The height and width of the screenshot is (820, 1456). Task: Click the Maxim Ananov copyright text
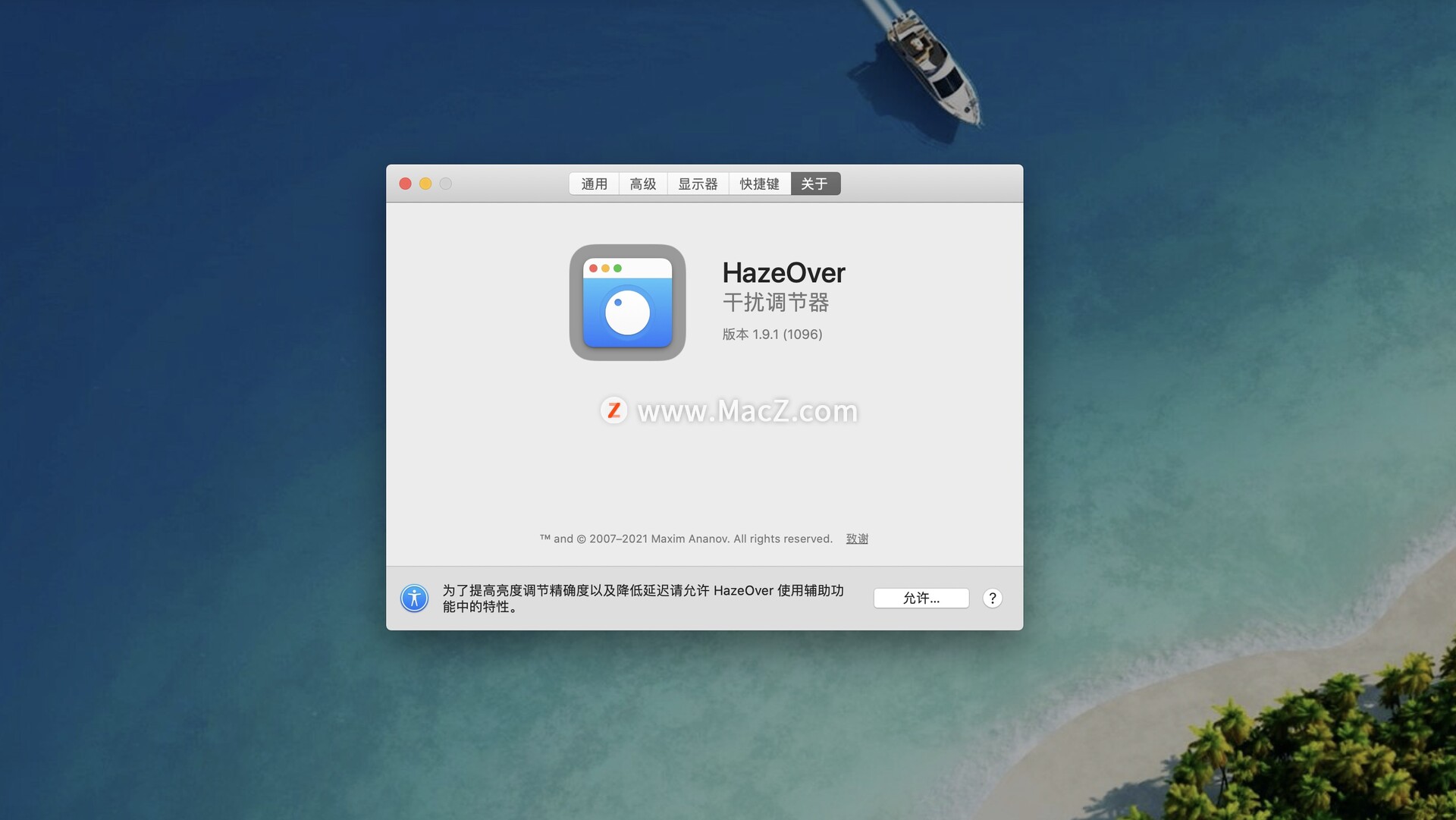pos(686,539)
